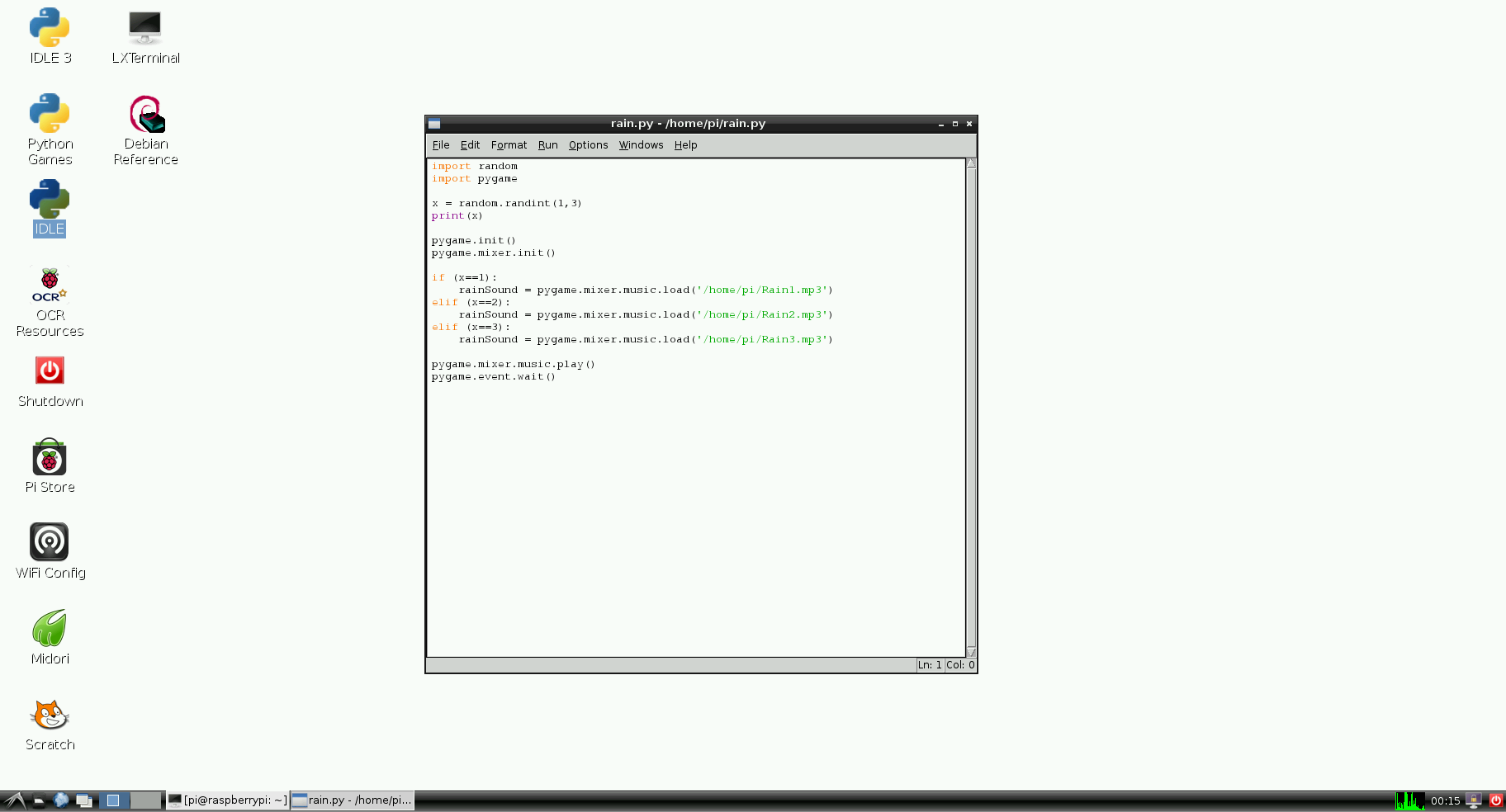Click the 'import pygame' code line

(475, 179)
